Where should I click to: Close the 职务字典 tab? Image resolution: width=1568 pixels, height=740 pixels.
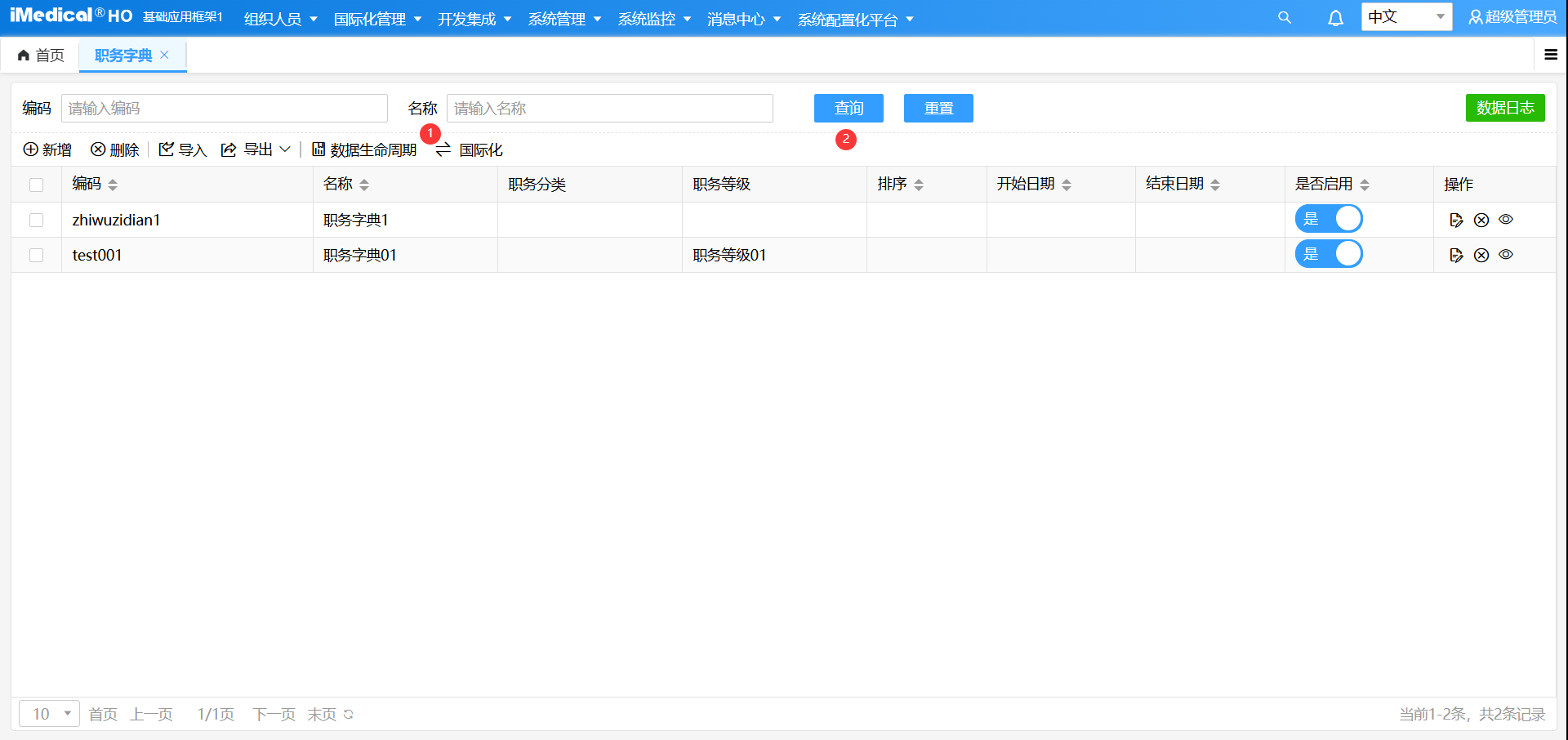tap(164, 55)
